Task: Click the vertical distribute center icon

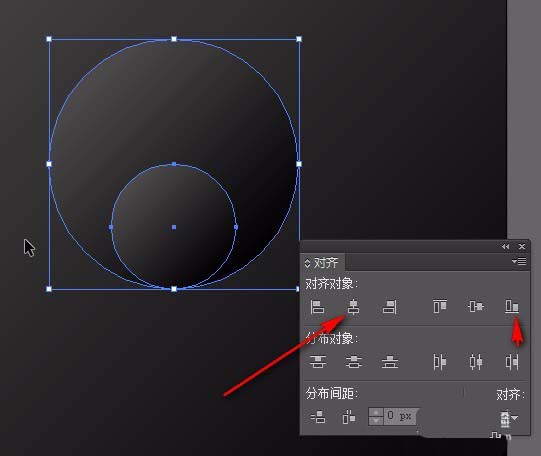Action: click(354, 362)
